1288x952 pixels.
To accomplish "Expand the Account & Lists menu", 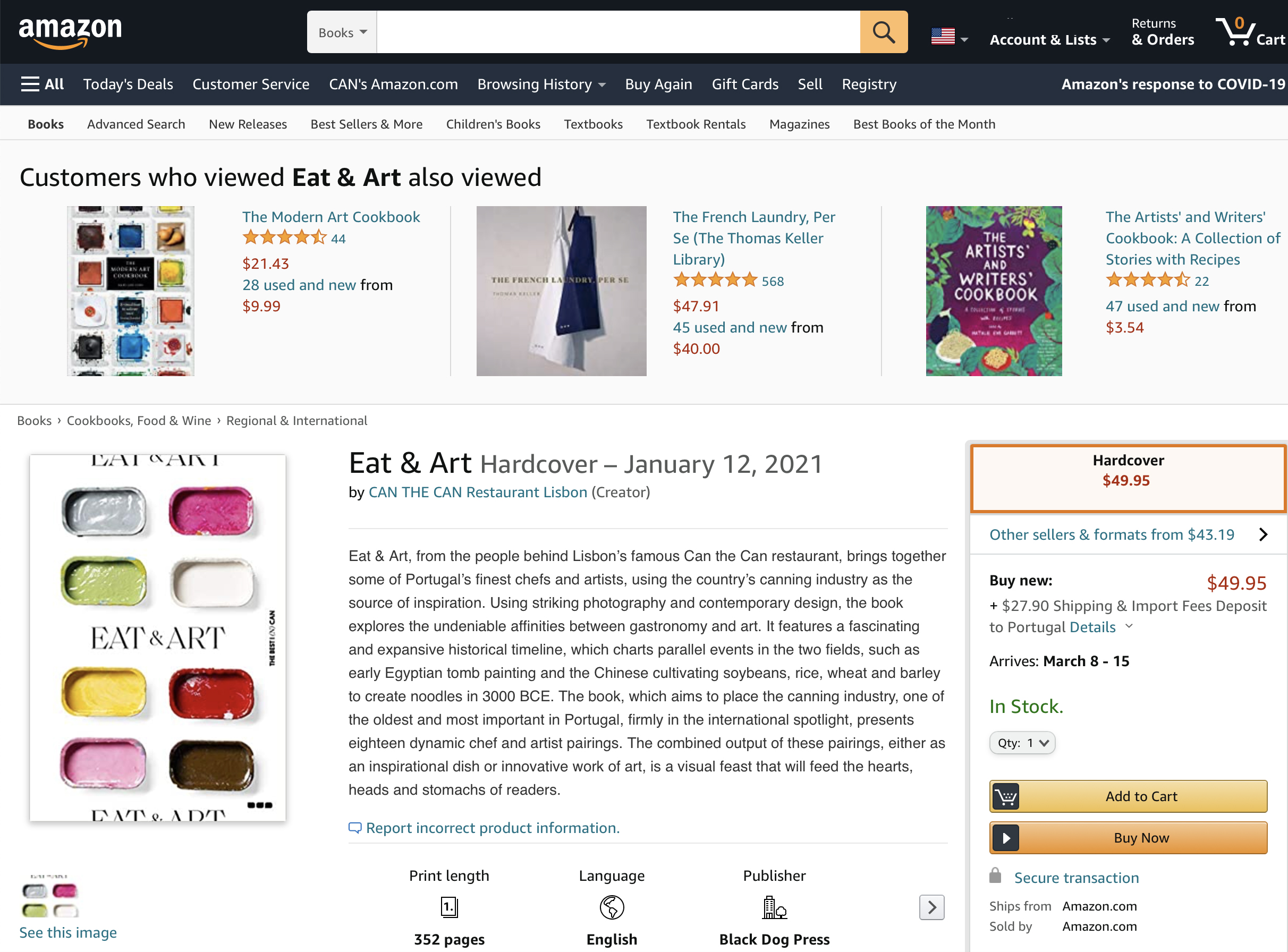I will click(1049, 39).
